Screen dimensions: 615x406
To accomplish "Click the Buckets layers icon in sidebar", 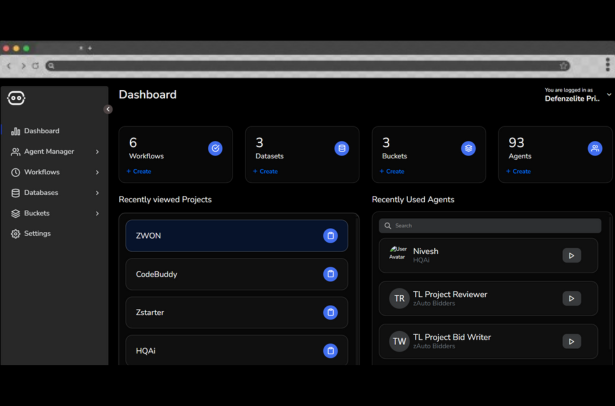I will pos(15,213).
